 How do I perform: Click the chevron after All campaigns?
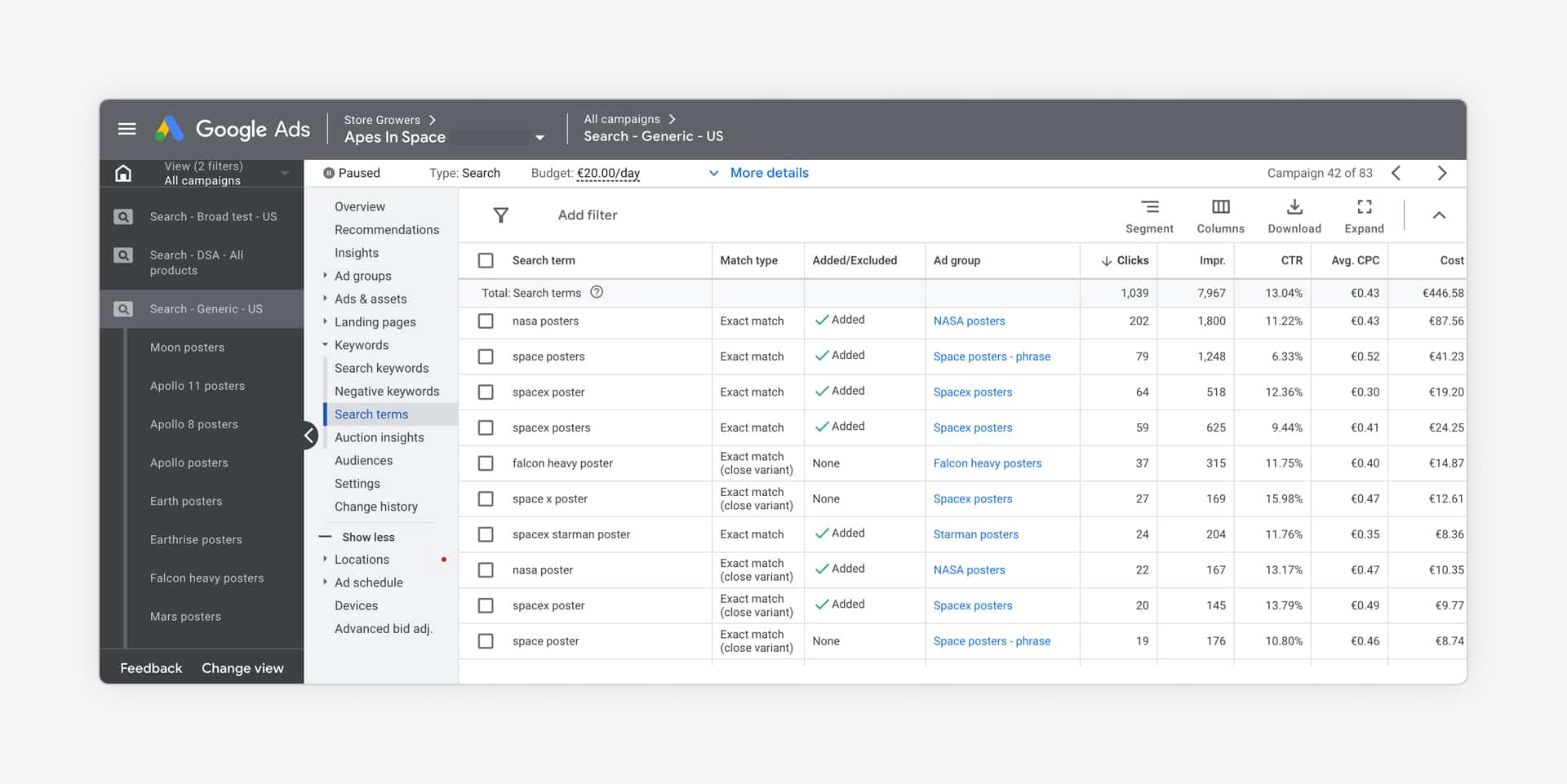[x=672, y=119]
